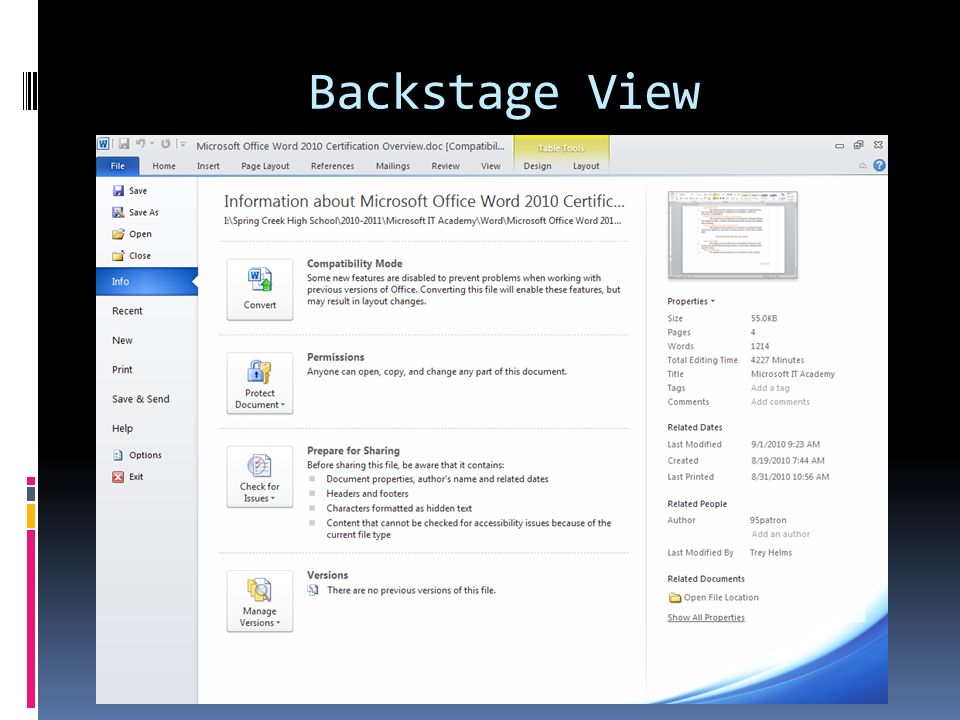960x720 pixels.
Task: Click the Show All Properties link
Action: coord(706,618)
